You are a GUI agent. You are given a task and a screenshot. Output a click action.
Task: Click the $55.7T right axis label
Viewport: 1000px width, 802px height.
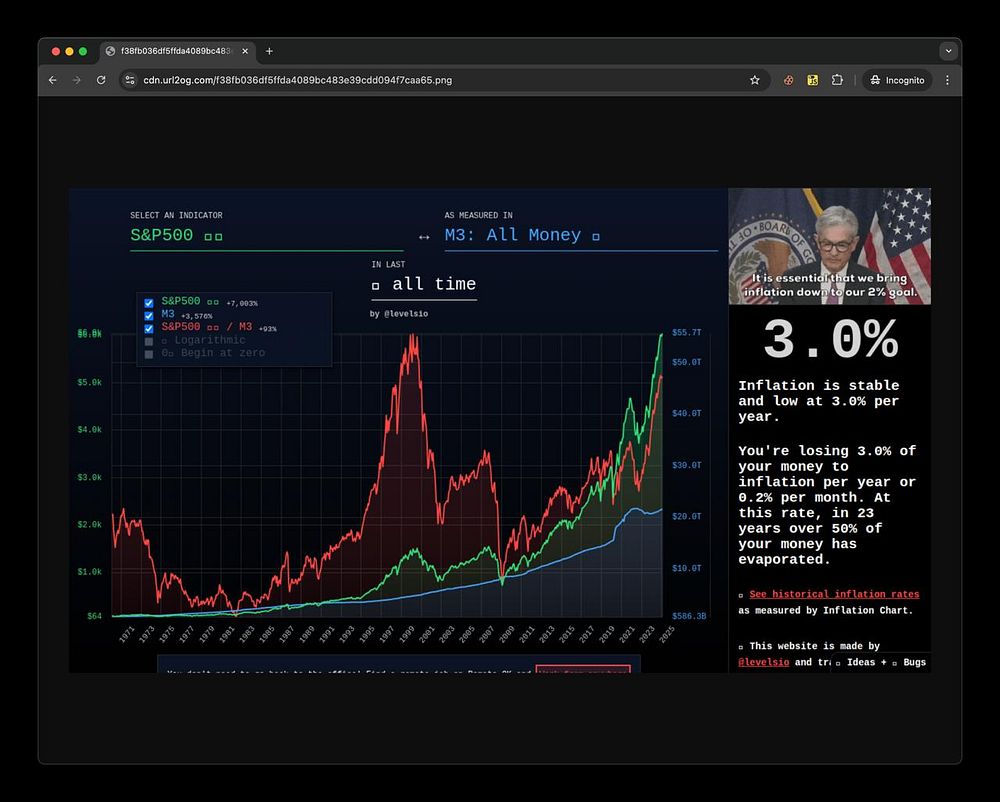[x=686, y=332]
